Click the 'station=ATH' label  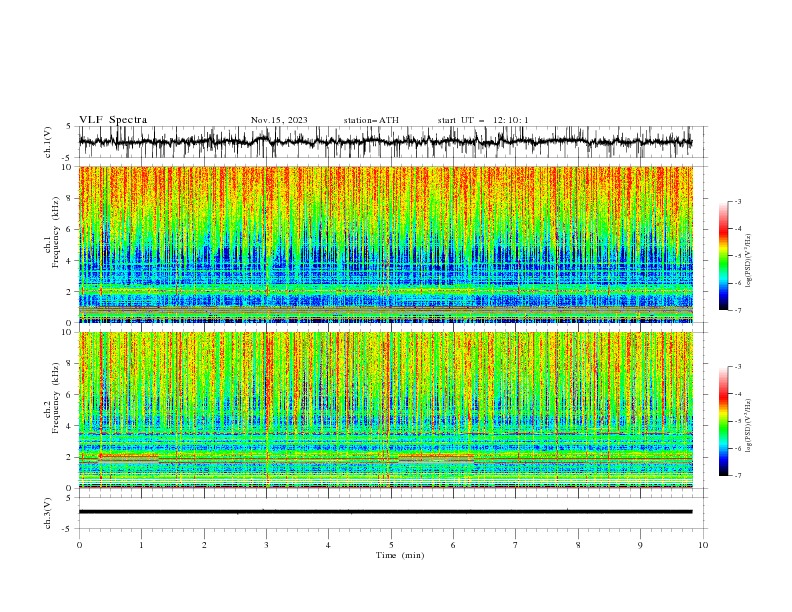coord(371,120)
